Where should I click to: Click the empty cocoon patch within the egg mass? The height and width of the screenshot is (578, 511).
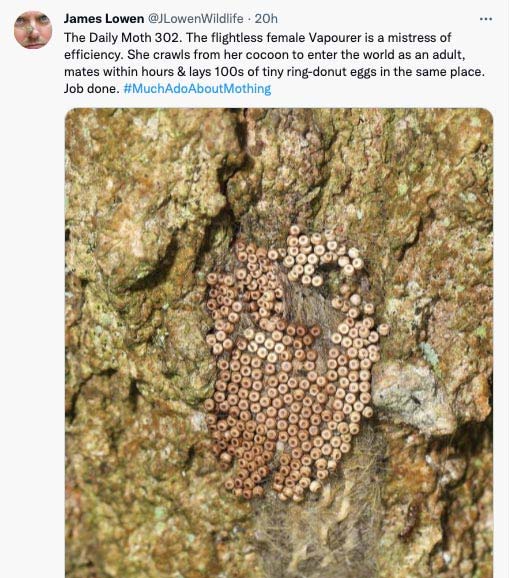(x=310, y=306)
